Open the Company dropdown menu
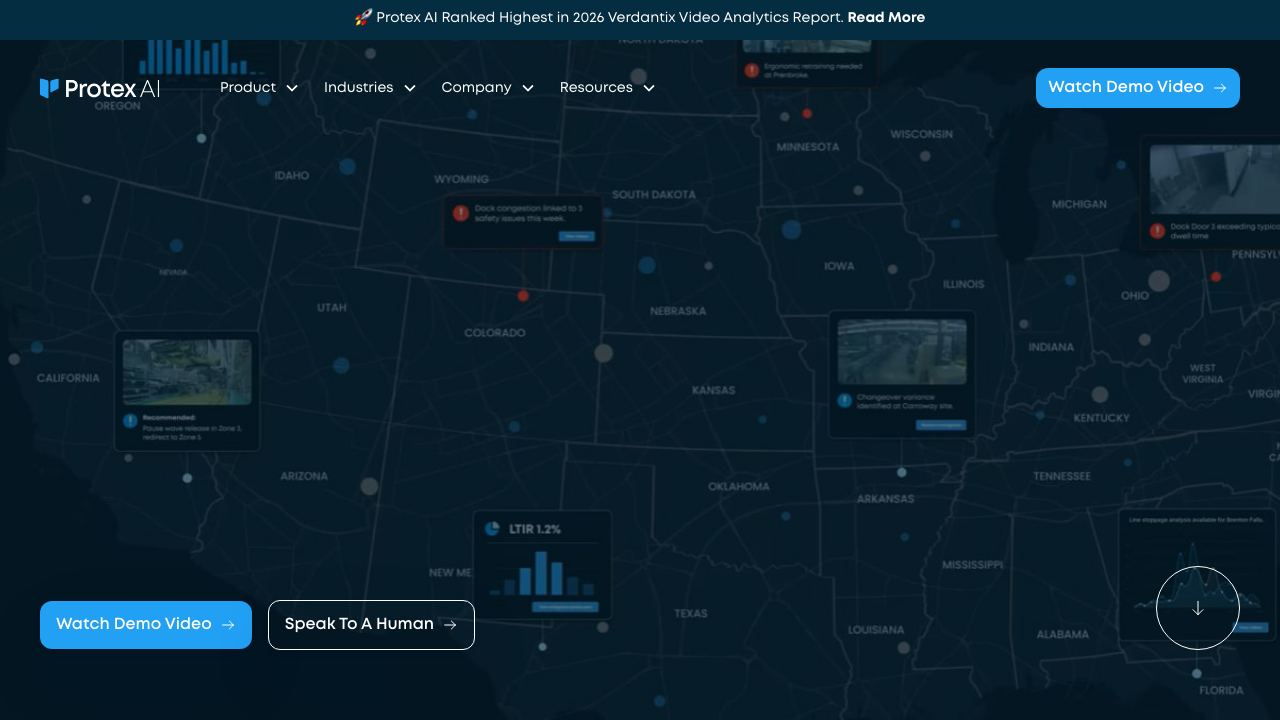 coord(488,88)
